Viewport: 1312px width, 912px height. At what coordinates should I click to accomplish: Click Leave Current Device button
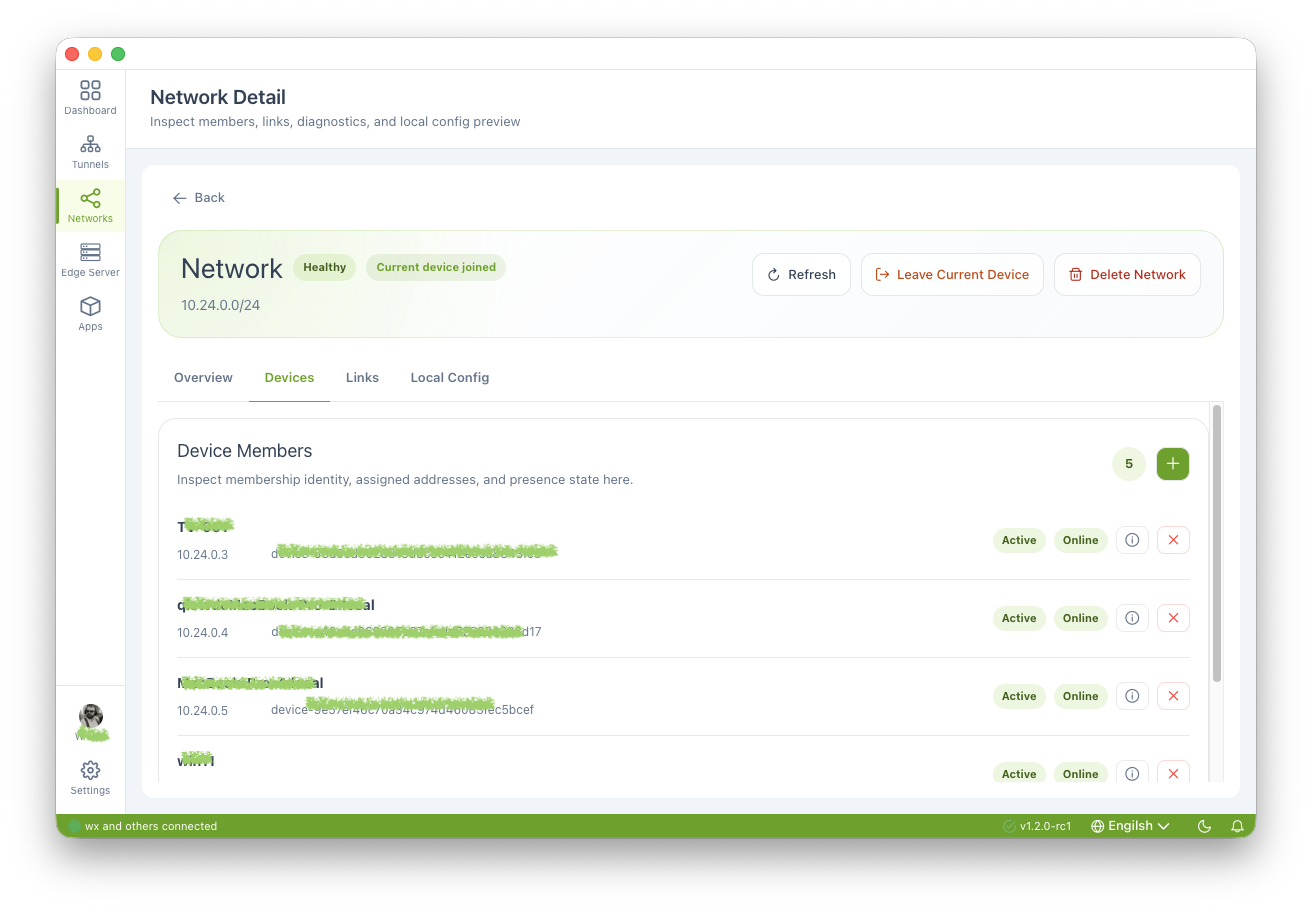tap(952, 274)
